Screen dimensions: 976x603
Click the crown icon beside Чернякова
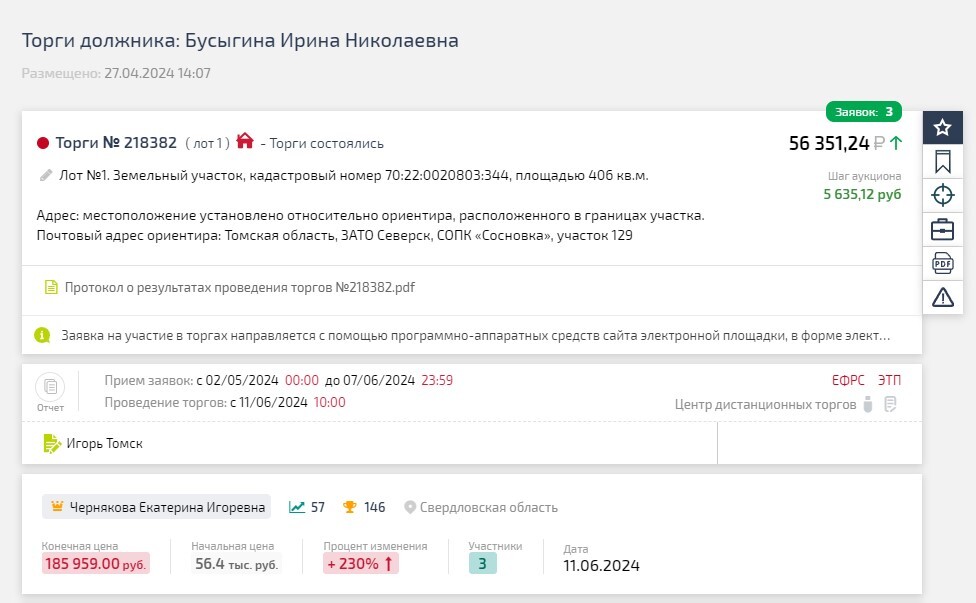pyautogui.click(x=57, y=507)
